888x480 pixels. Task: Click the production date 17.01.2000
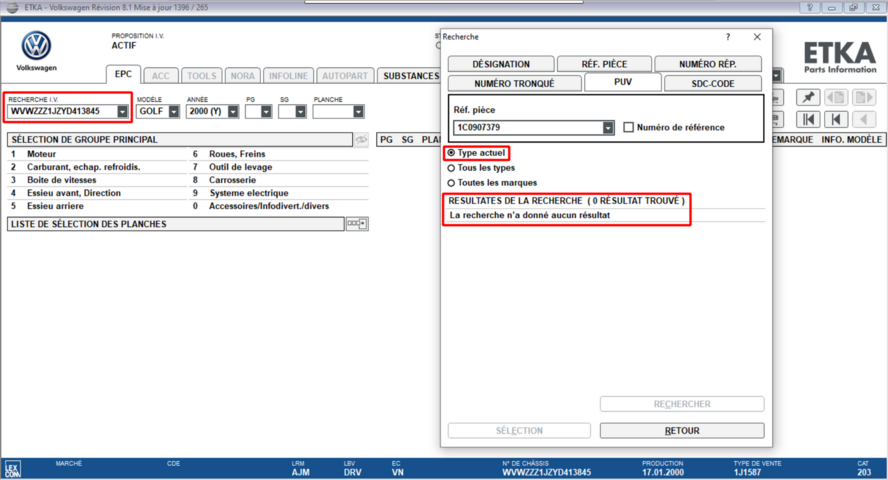(x=663, y=472)
